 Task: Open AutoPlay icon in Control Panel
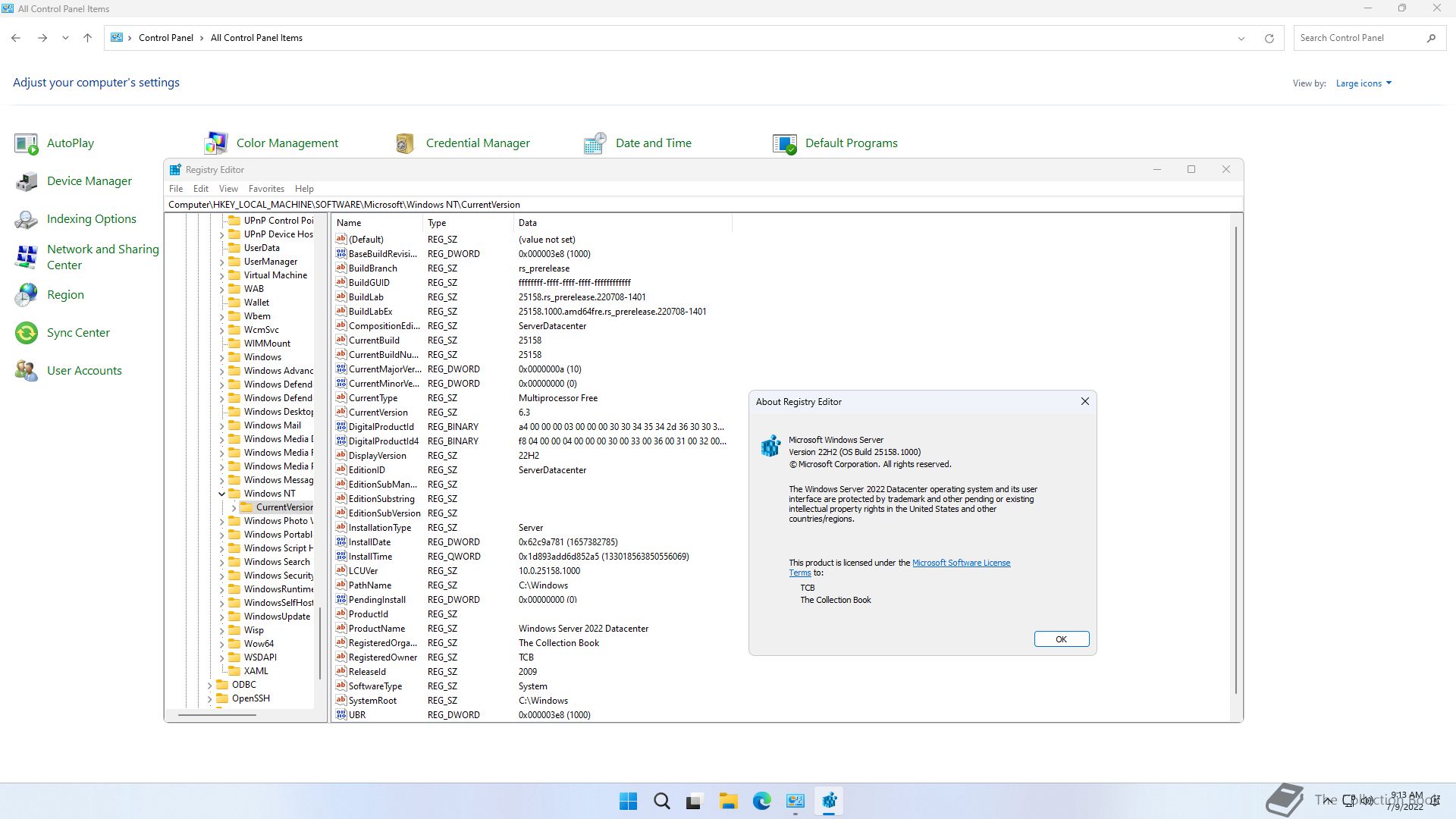27,143
